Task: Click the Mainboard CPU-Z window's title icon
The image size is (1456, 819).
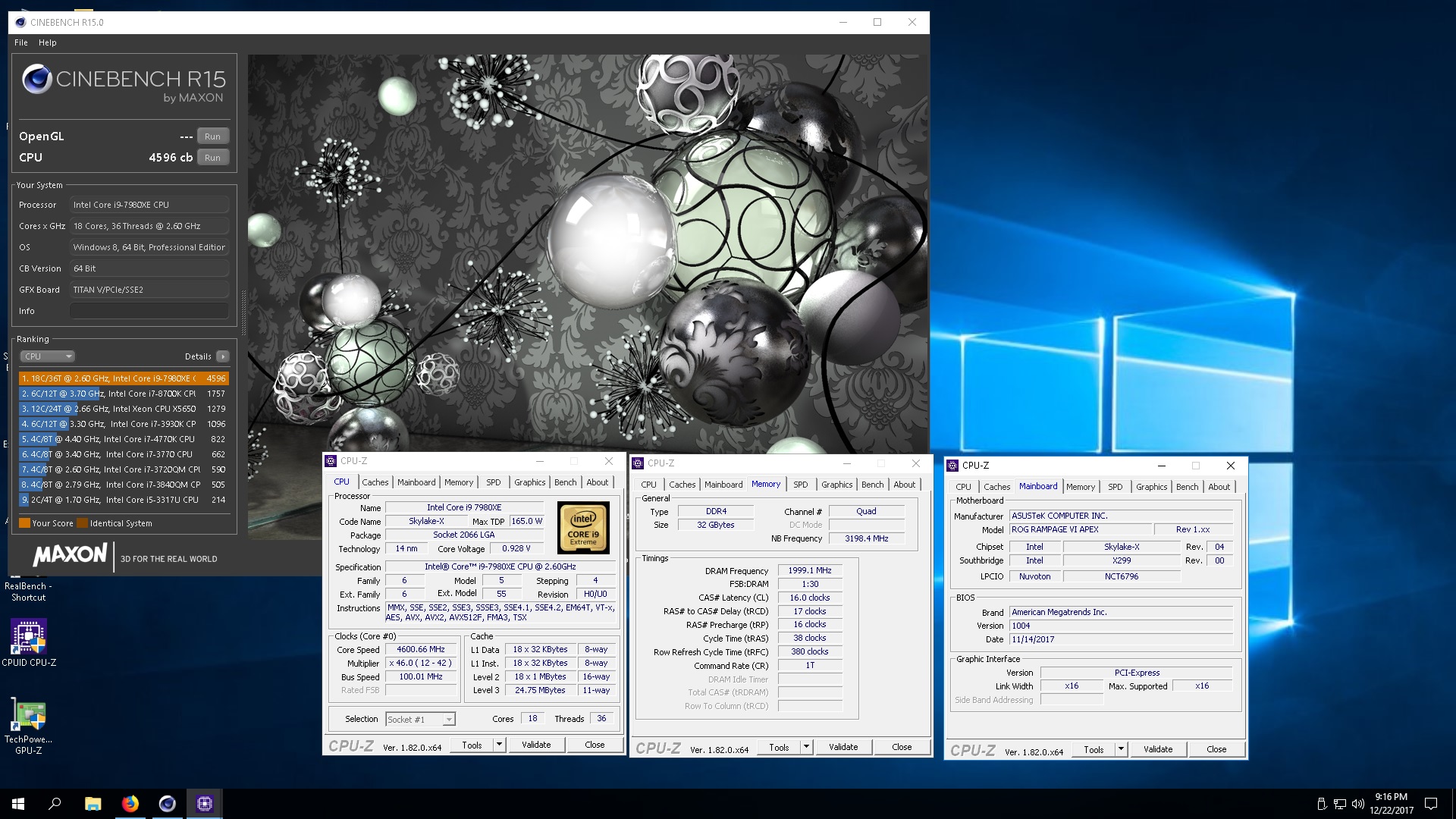Action: 952,466
